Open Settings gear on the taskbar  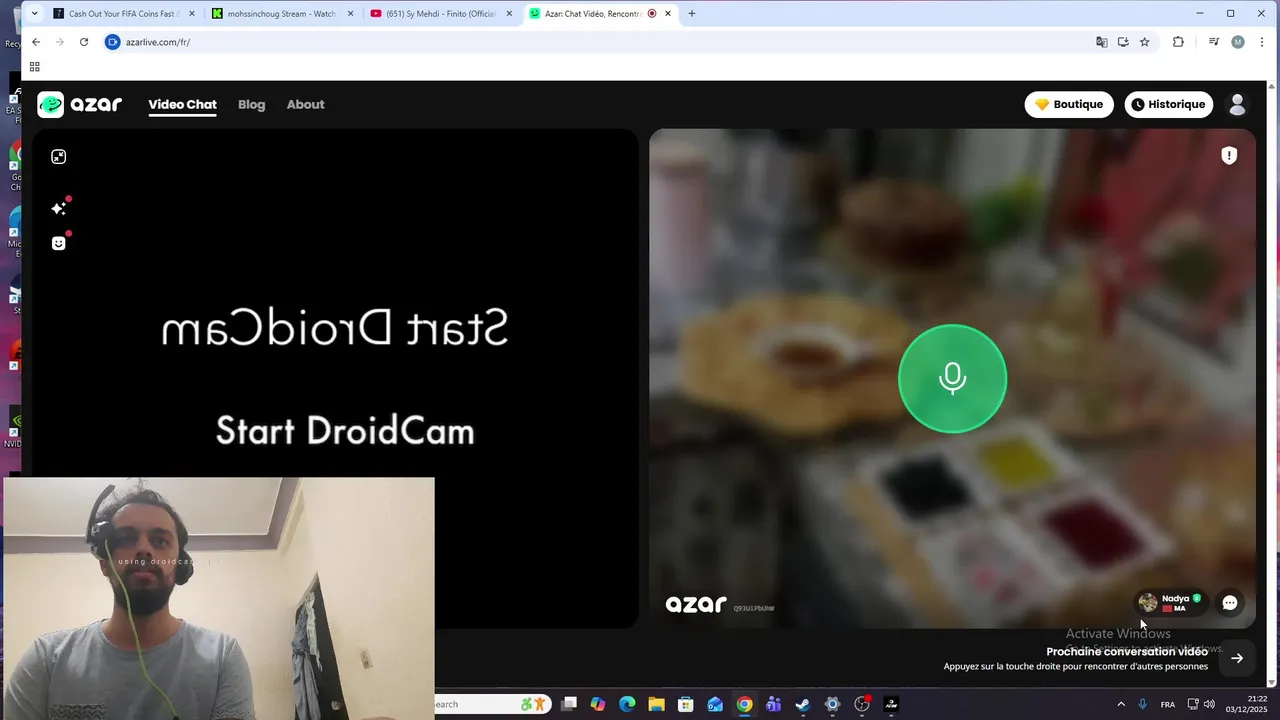832,704
